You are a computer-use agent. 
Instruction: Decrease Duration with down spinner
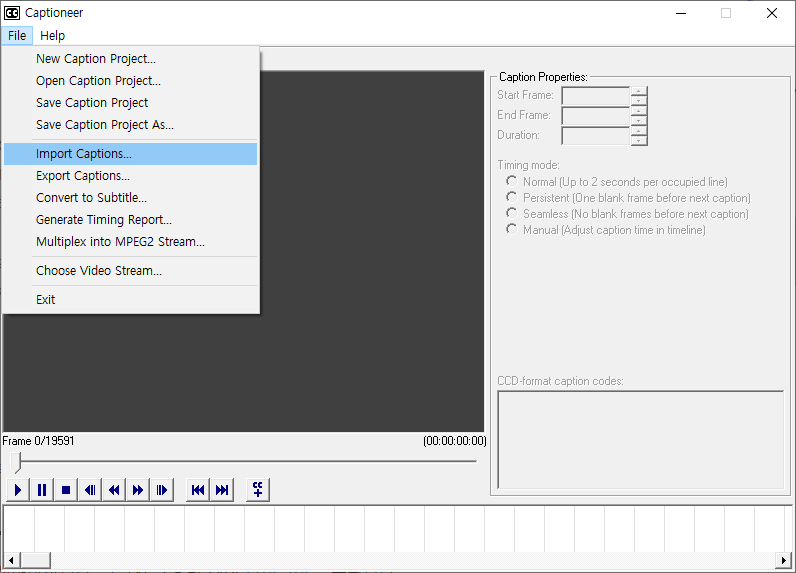pyautogui.click(x=639, y=141)
